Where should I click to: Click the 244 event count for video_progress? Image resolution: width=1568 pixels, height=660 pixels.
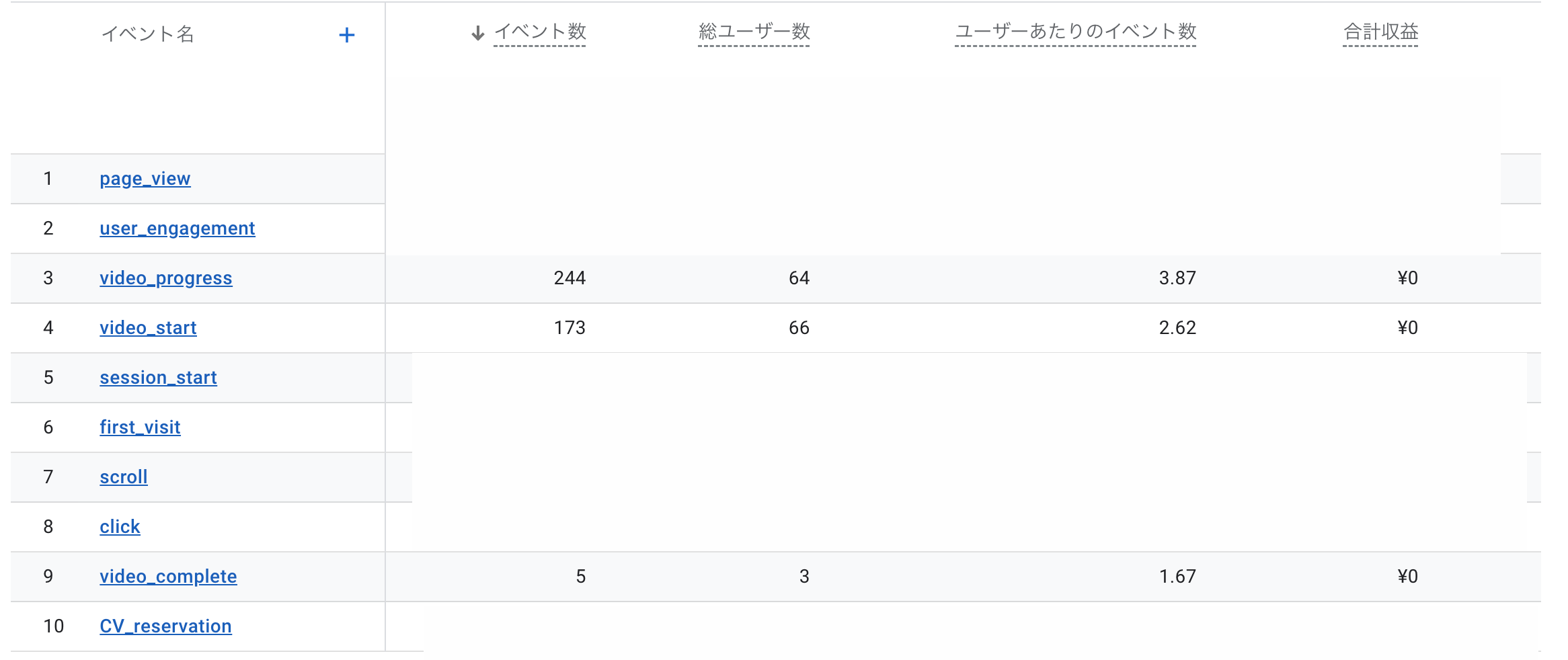coord(570,278)
